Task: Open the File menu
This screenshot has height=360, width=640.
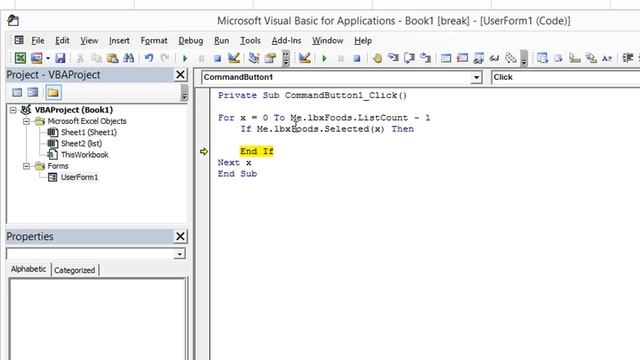Action: click(x=38, y=40)
